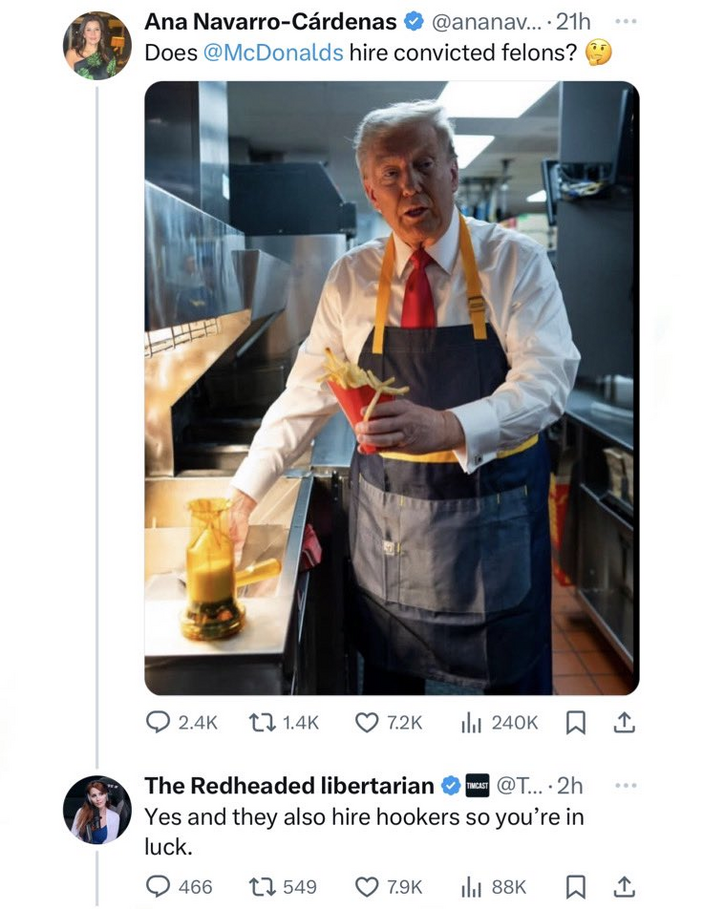Bookmark Ana Navarro-Cárdenas's tweet
This screenshot has height=909, width=703.
(x=575, y=723)
